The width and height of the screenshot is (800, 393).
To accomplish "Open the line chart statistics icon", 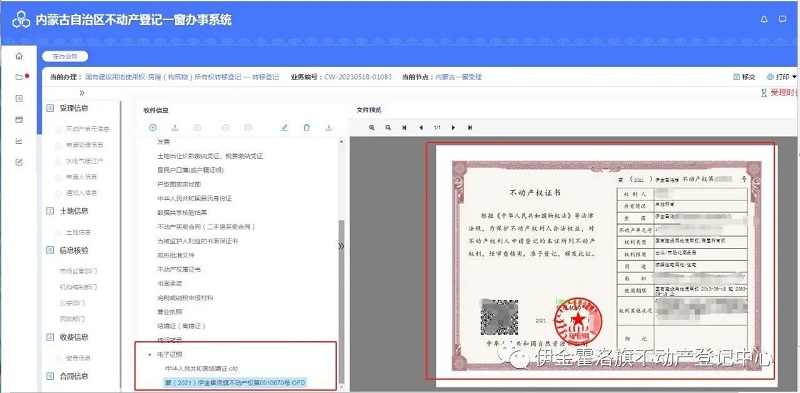I will tap(19, 141).
